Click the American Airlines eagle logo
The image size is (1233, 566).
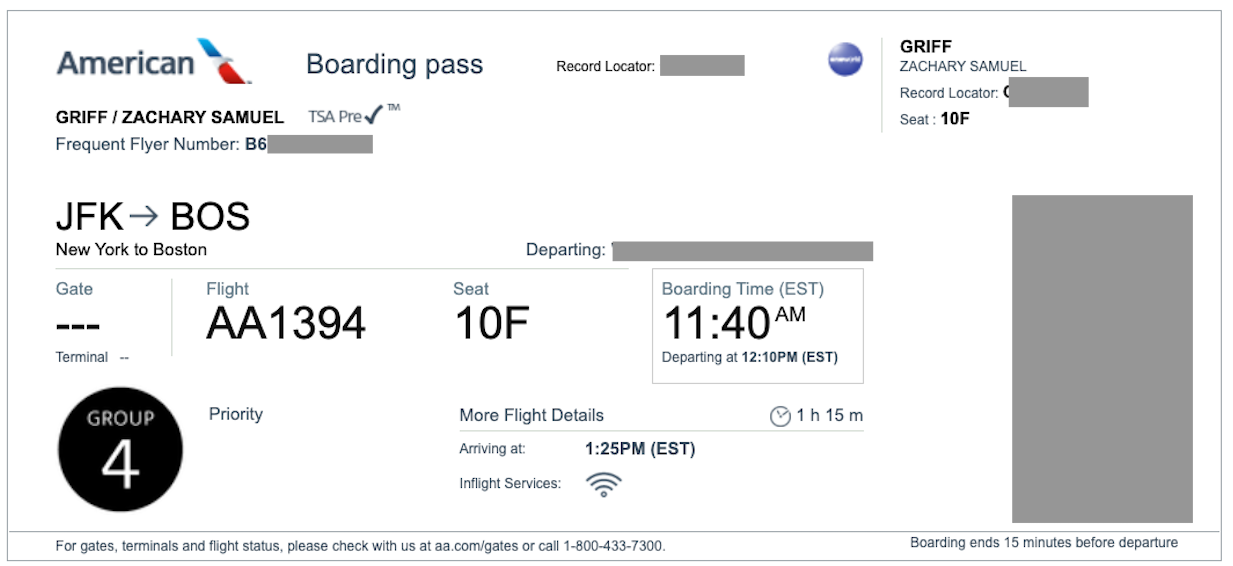224,60
